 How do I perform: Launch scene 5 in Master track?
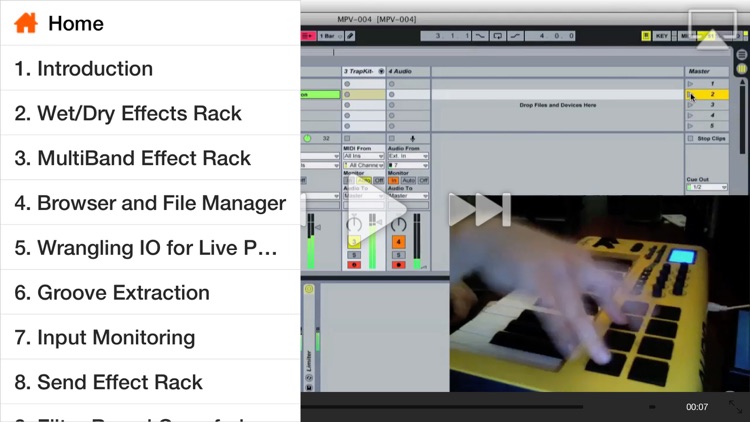(690, 126)
